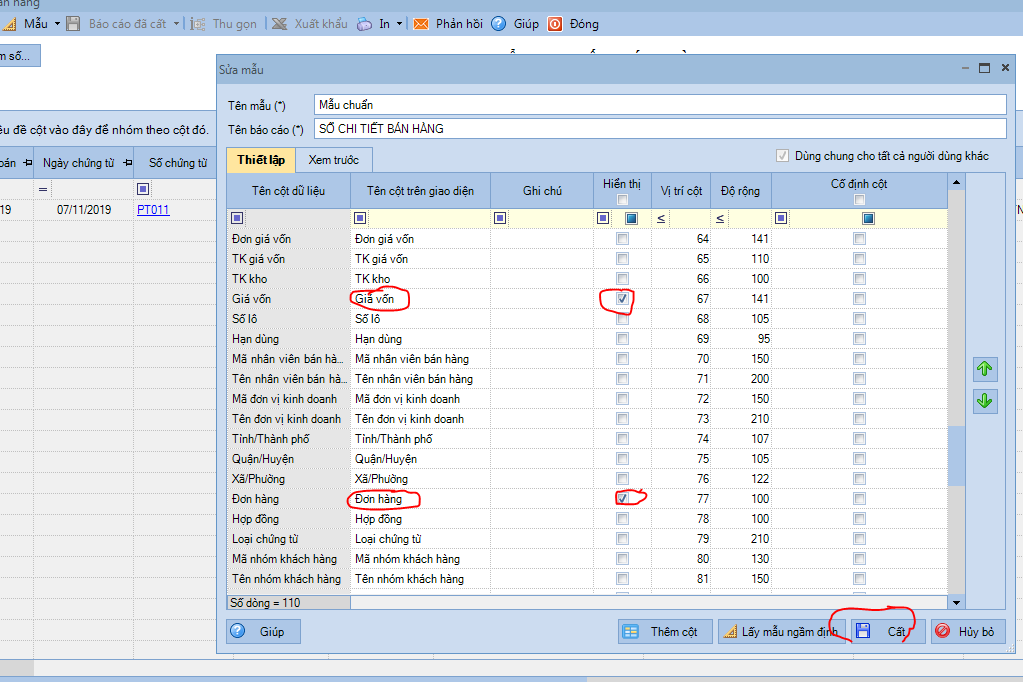Viewport: 1023px width, 682px height.
Task: Click the green move down arrow icon
Action: pyautogui.click(x=985, y=401)
